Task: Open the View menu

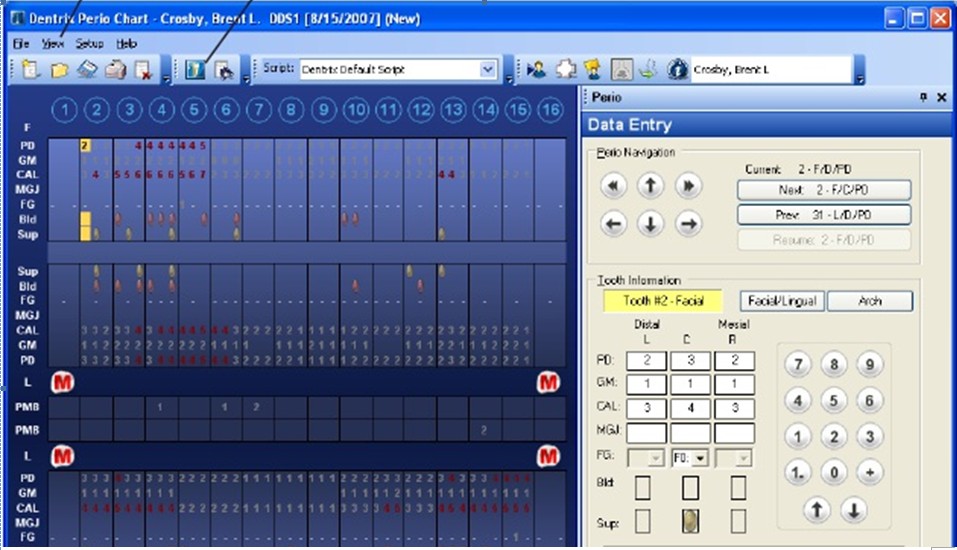Action: pos(53,44)
